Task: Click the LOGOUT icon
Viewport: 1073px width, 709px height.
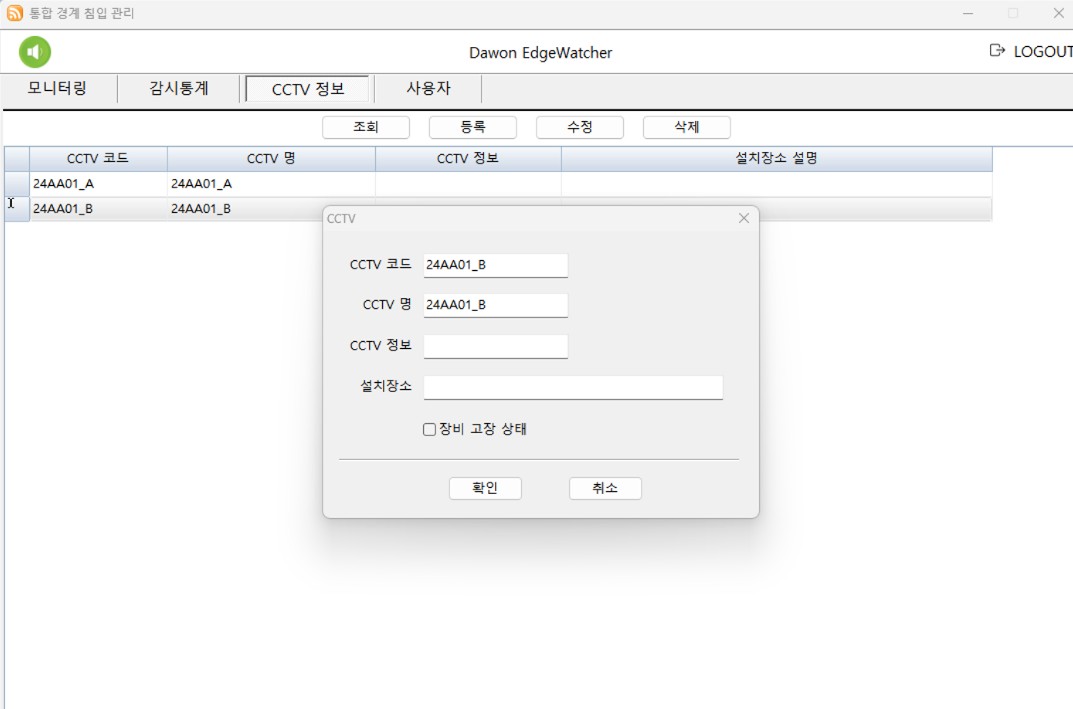Action: point(996,51)
